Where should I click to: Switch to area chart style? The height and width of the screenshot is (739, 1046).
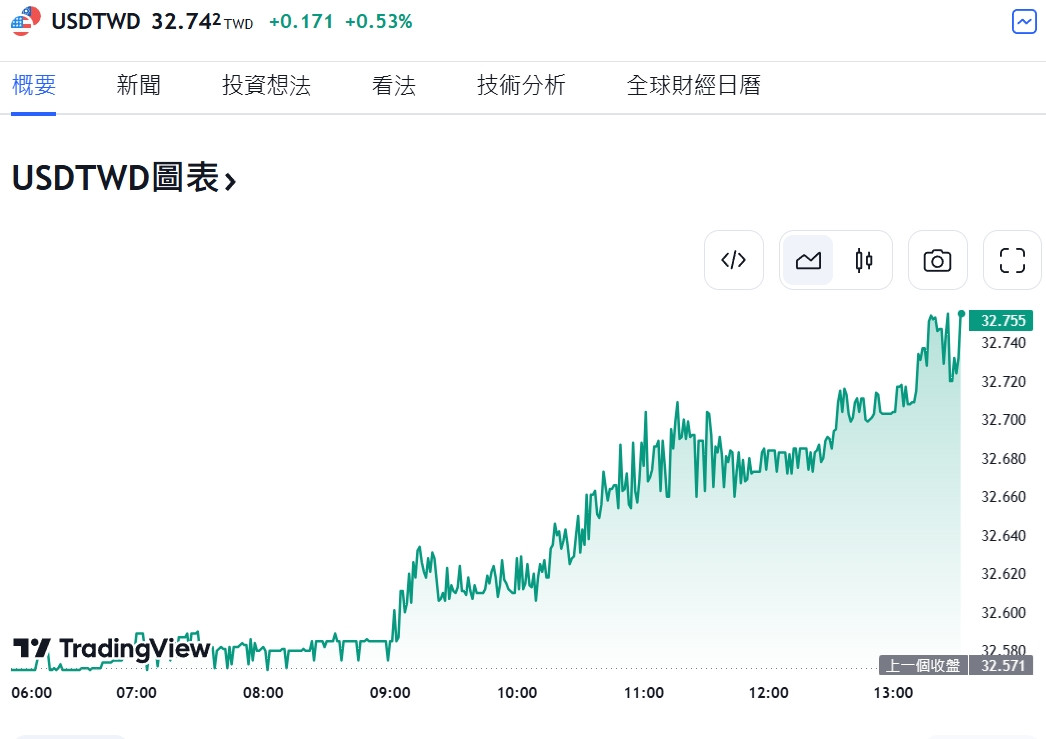click(x=808, y=260)
